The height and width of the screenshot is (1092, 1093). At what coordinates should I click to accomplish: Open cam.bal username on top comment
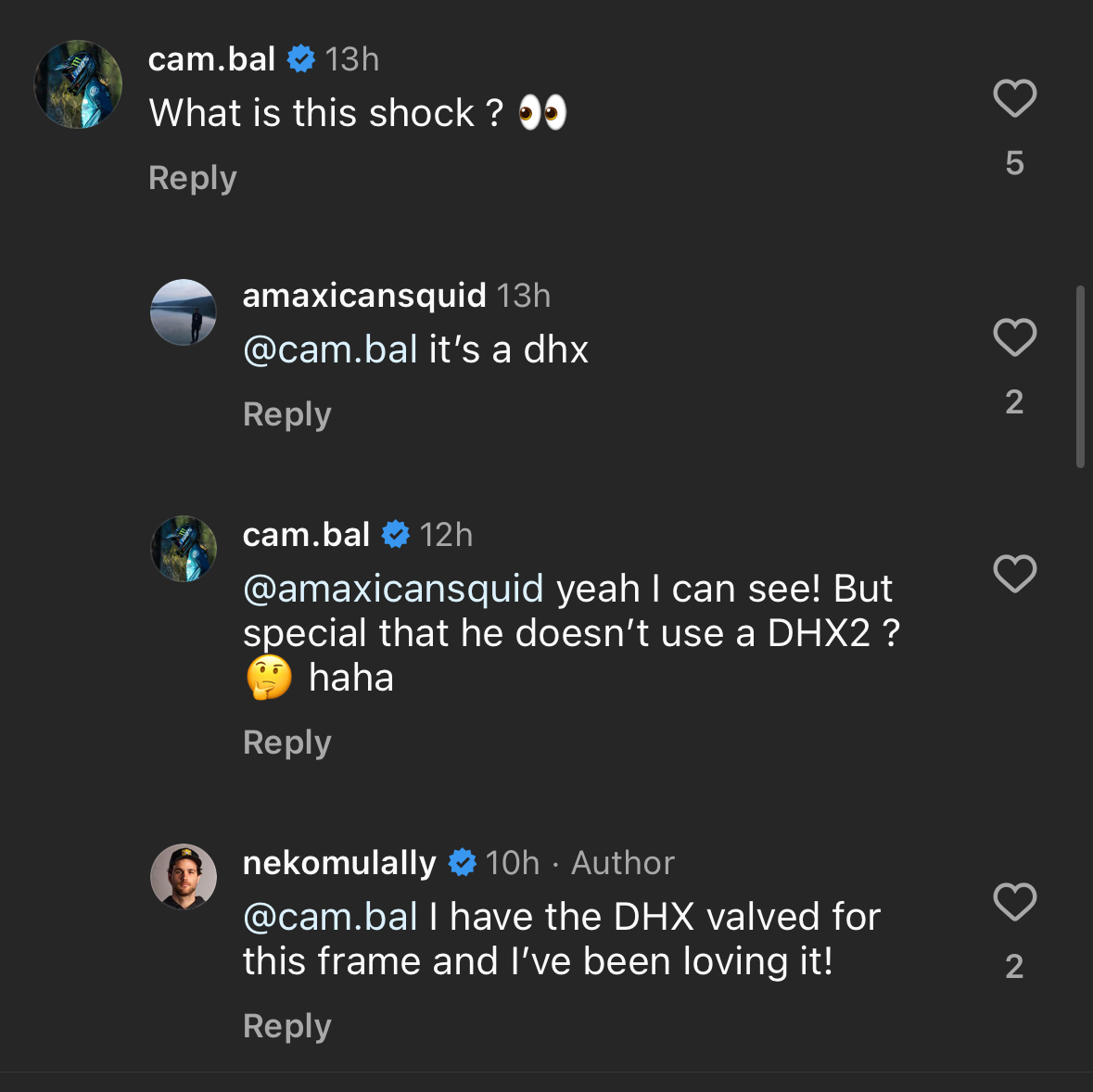pyautogui.click(x=212, y=59)
